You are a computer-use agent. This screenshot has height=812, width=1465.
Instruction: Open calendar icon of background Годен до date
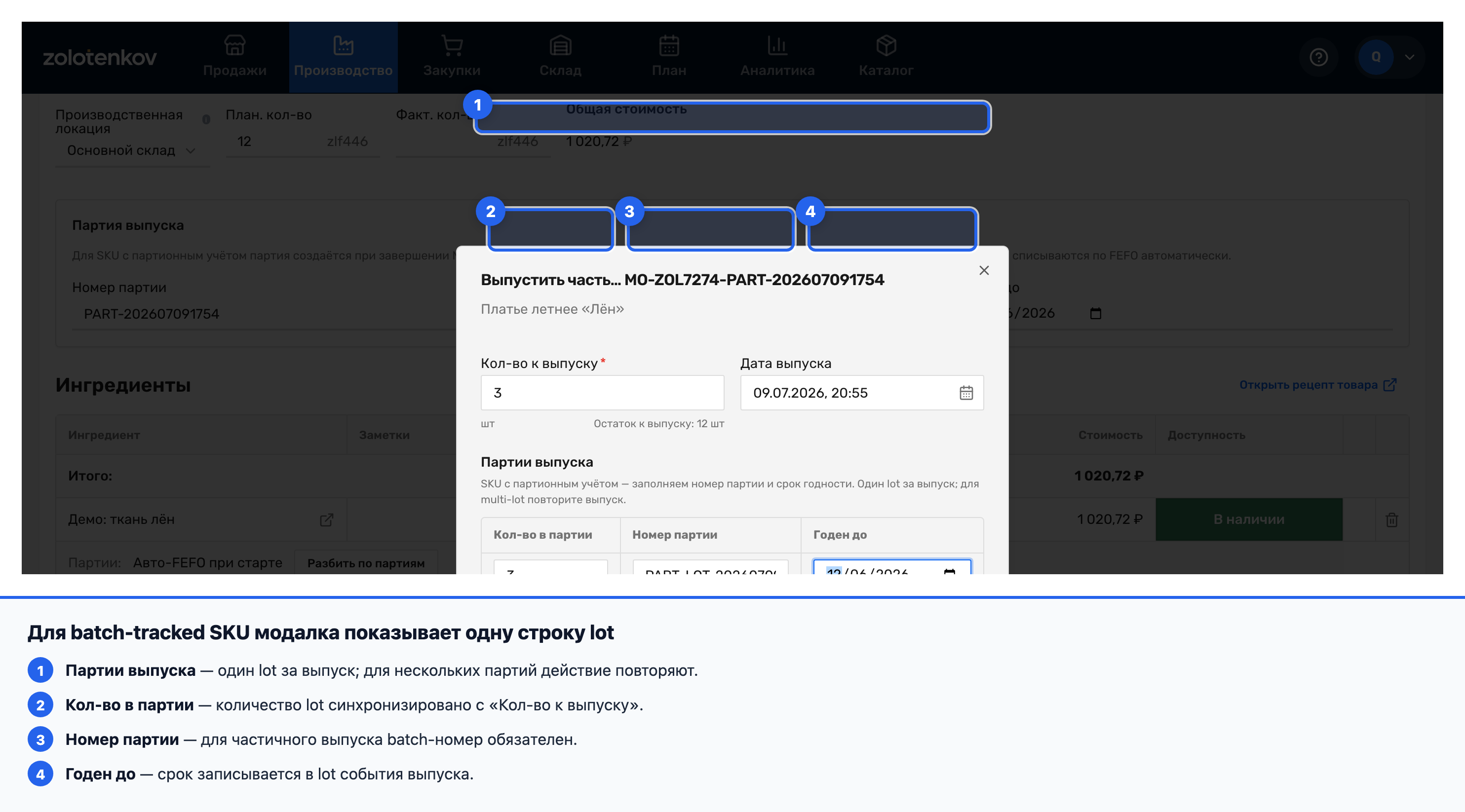[x=1095, y=313]
